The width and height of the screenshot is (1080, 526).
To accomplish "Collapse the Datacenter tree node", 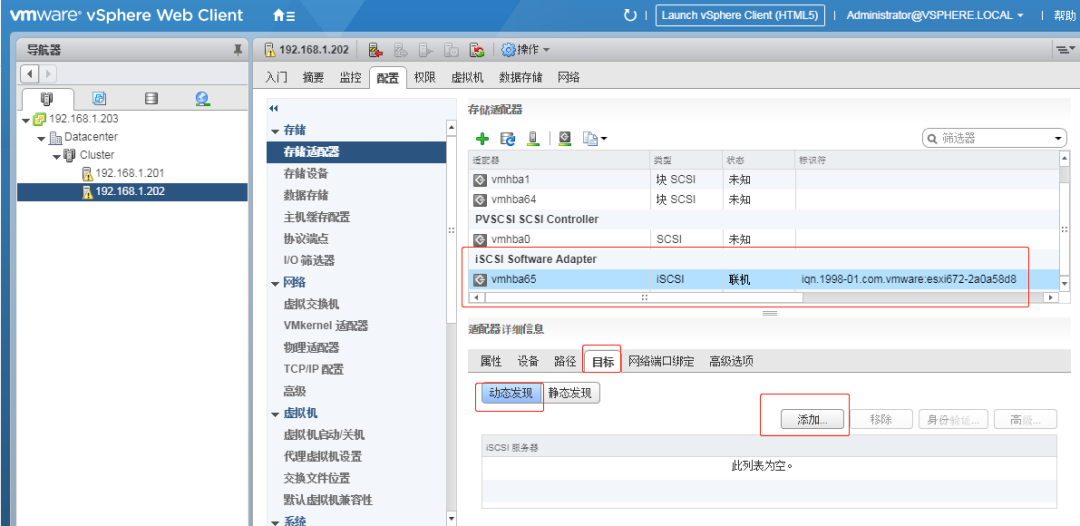I will 41,138.
